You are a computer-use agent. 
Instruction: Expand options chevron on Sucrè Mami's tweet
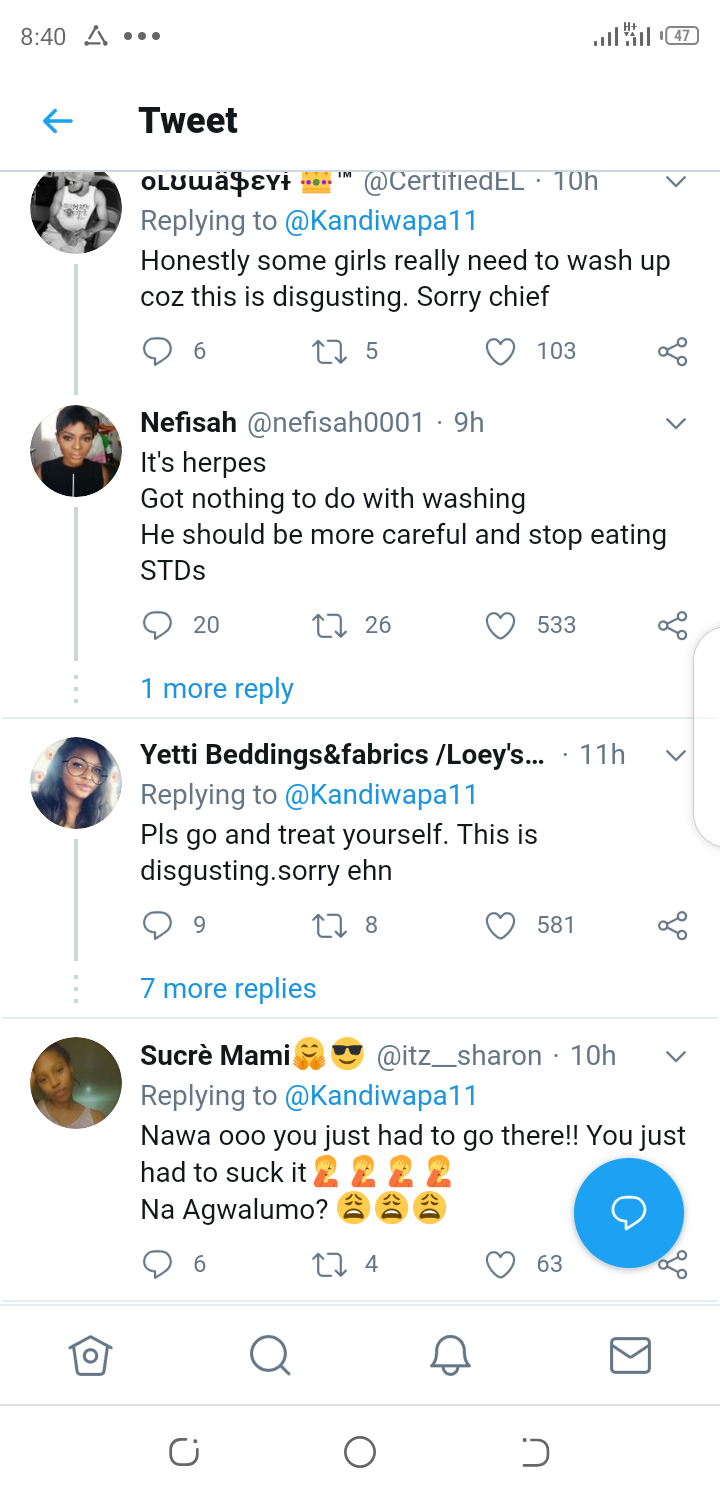[676, 1056]
